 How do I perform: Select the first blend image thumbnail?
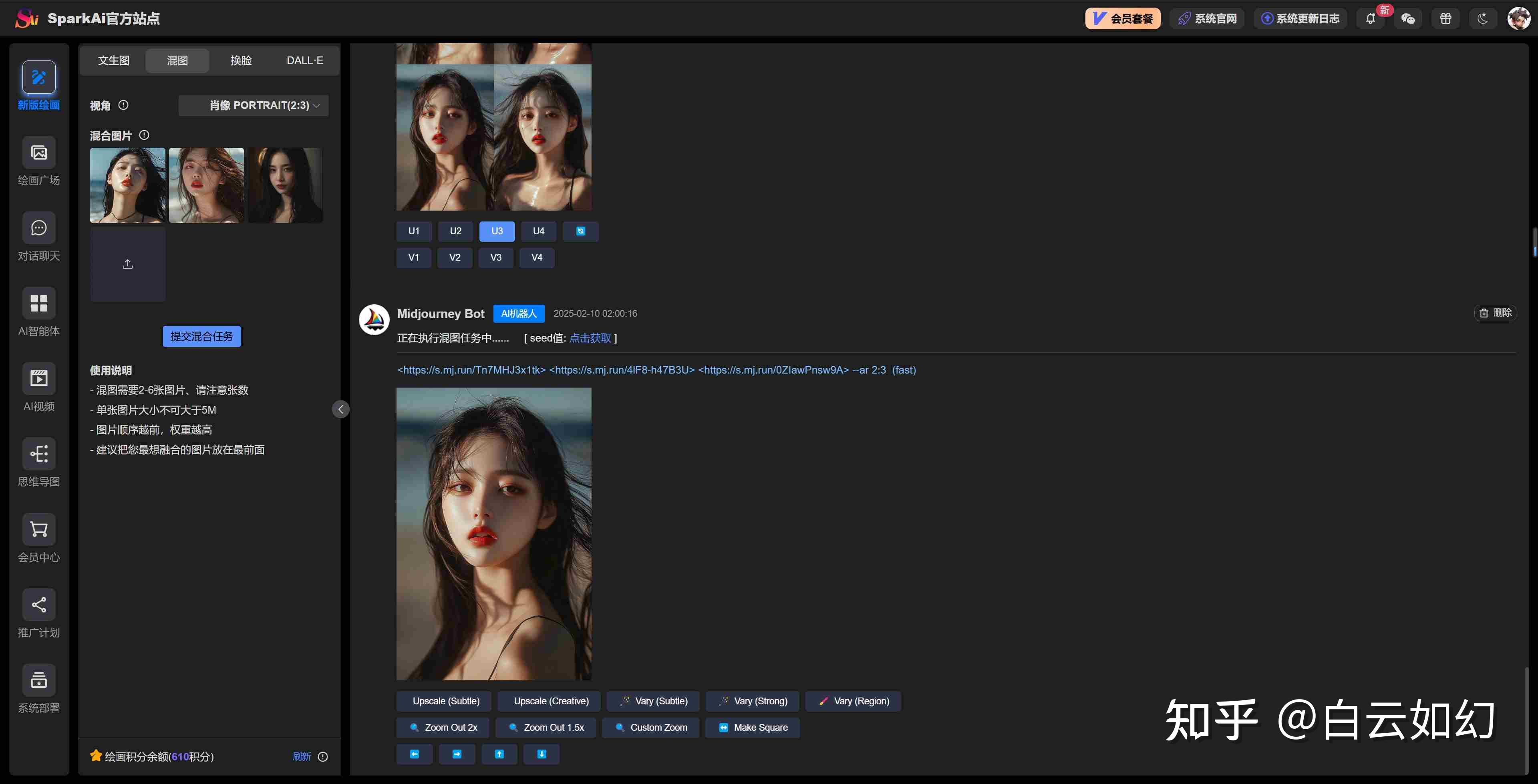click(128, 185)
